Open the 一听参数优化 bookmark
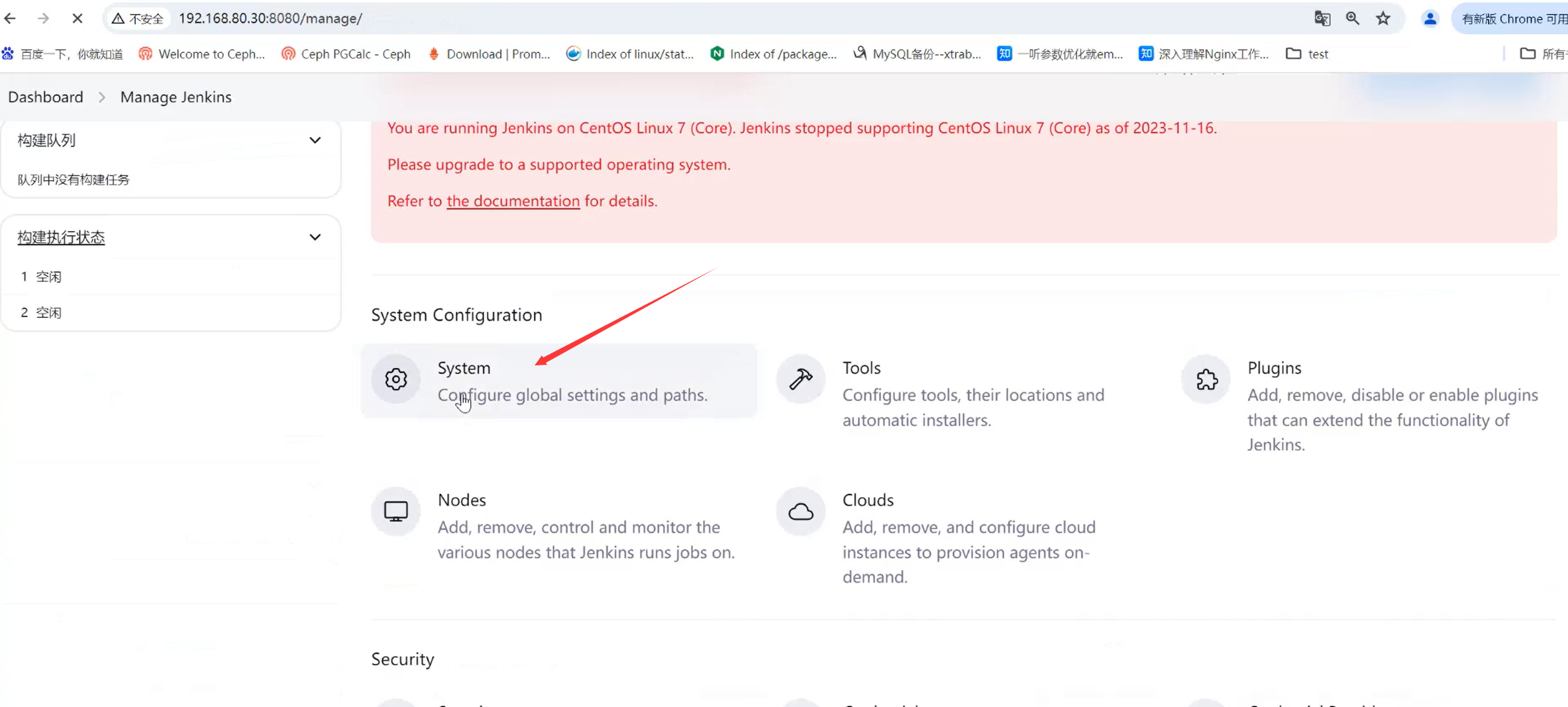This screenshot has height=707, width=1568. click(1061, 54)
